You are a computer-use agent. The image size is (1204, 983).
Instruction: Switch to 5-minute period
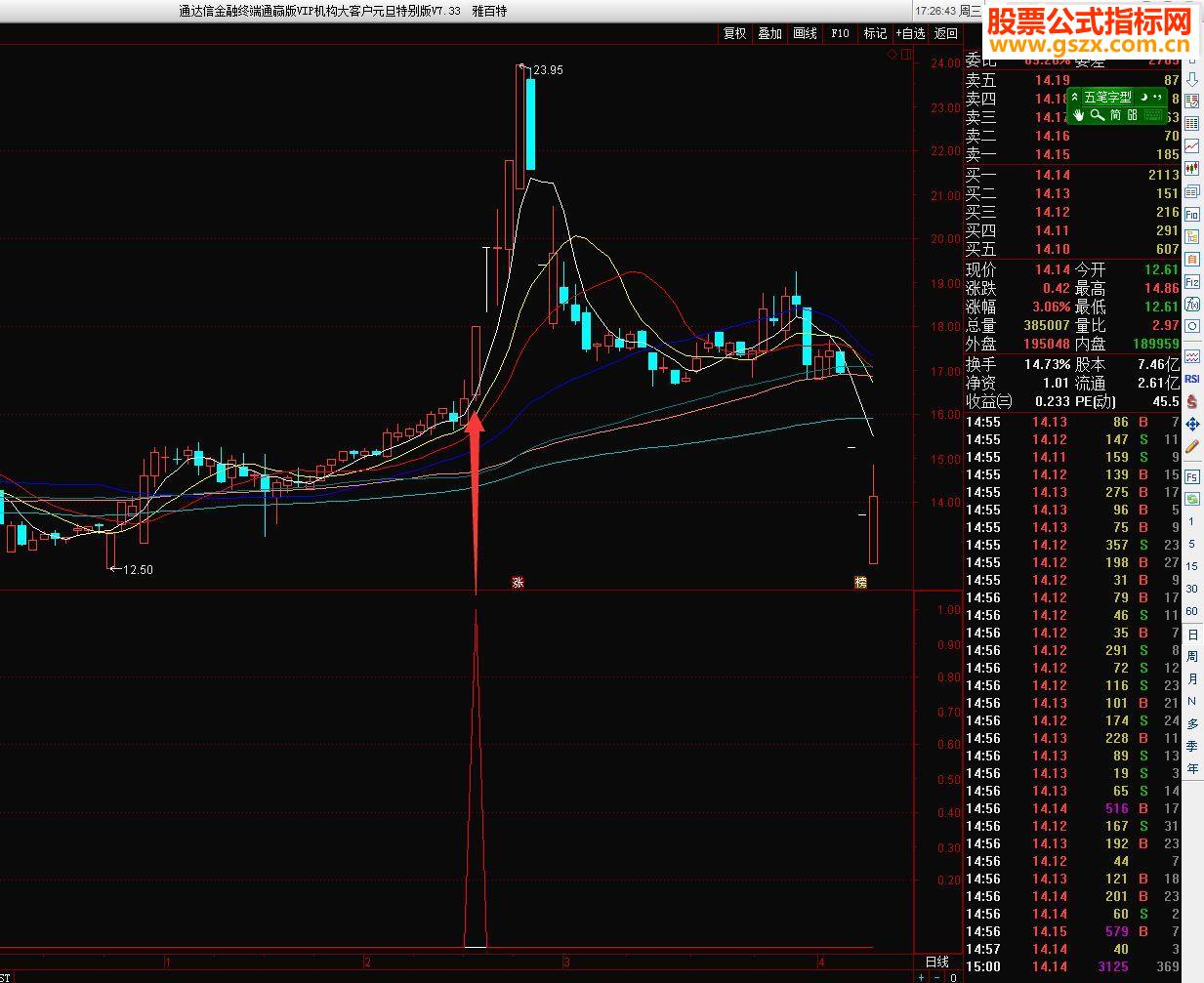1192,544
